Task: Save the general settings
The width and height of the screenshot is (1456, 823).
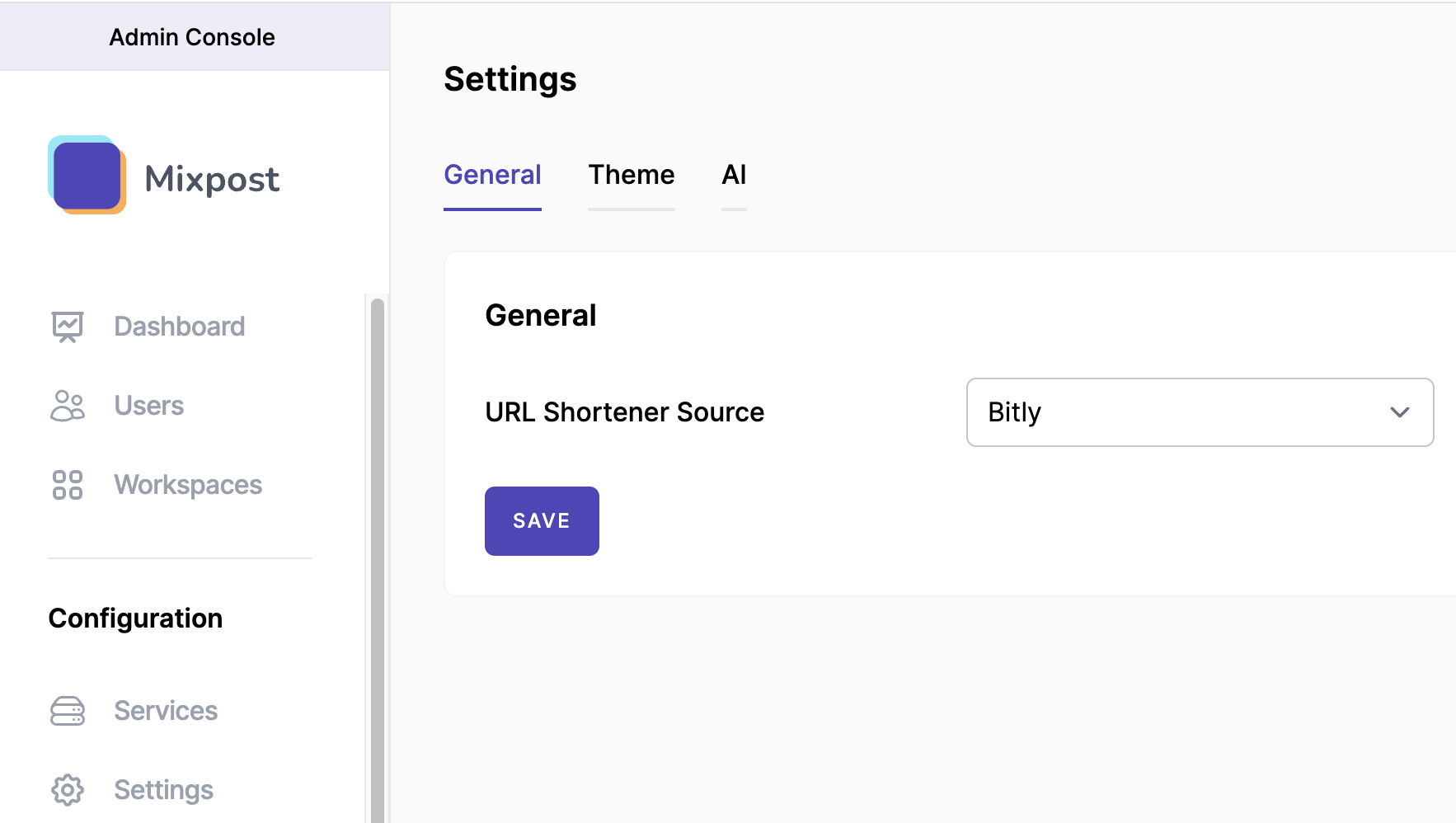Action: click(542, 521)
